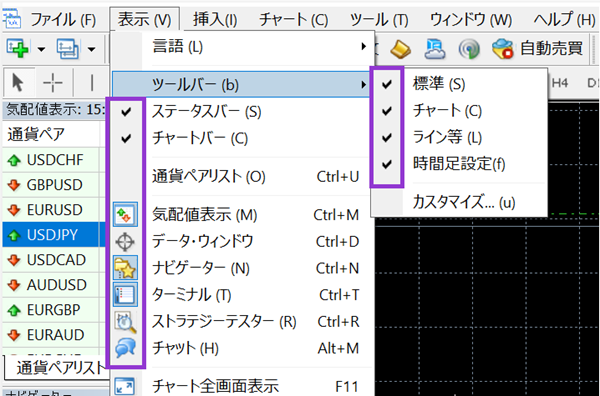
Task: Select EURAUD row in market watch
Action: click(x=54, y=335)
